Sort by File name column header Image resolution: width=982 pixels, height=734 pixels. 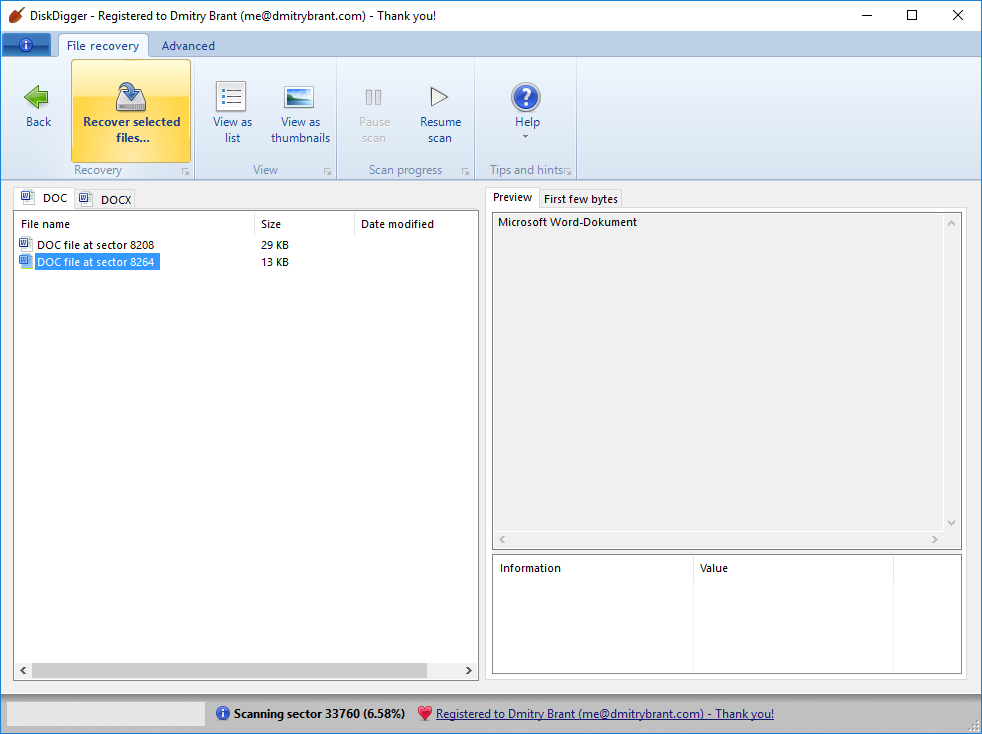(x=134, y=224)
